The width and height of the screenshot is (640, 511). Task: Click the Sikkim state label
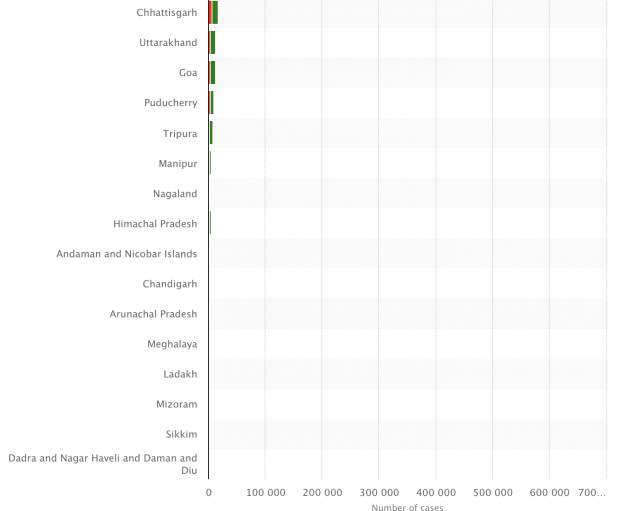pos(181,434)
